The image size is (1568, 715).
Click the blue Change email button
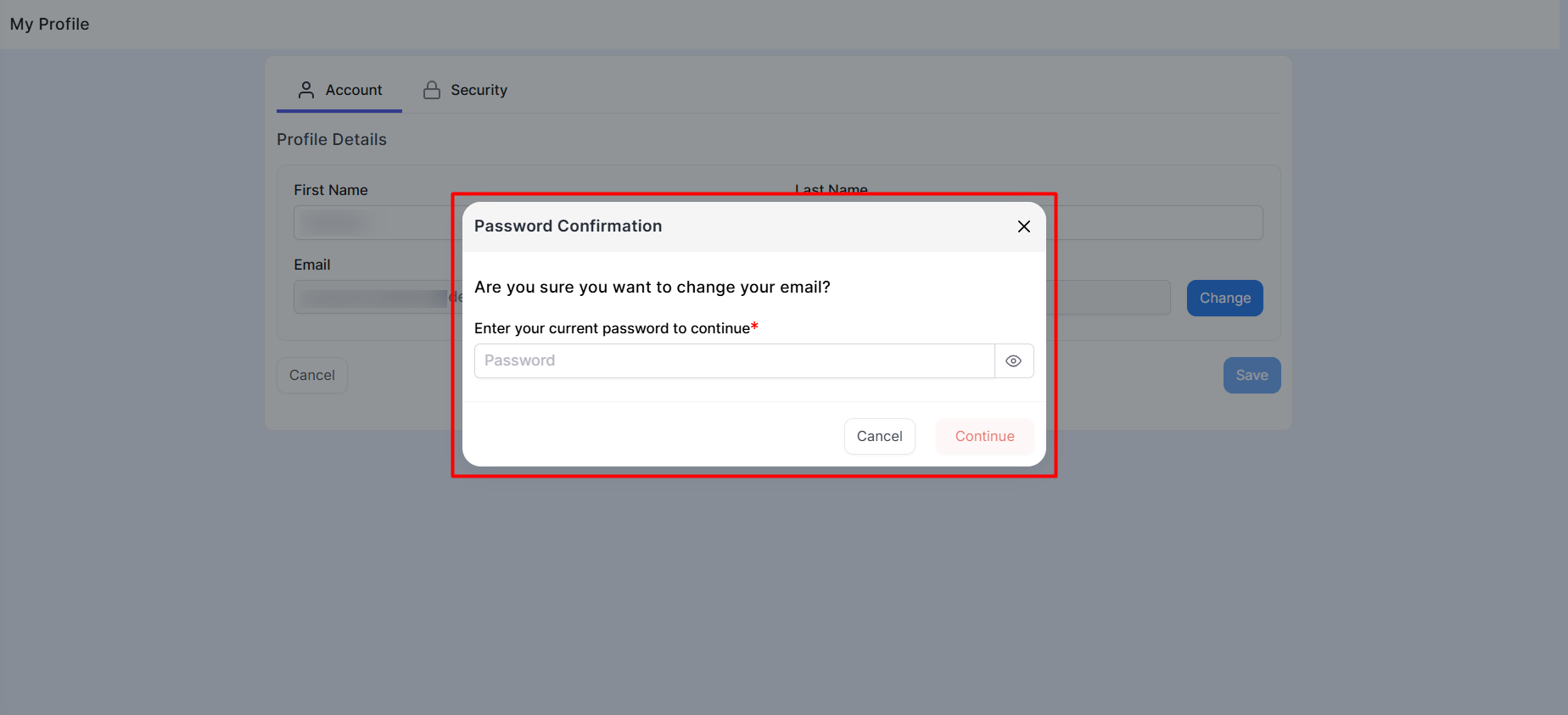tap(1225, 298)
